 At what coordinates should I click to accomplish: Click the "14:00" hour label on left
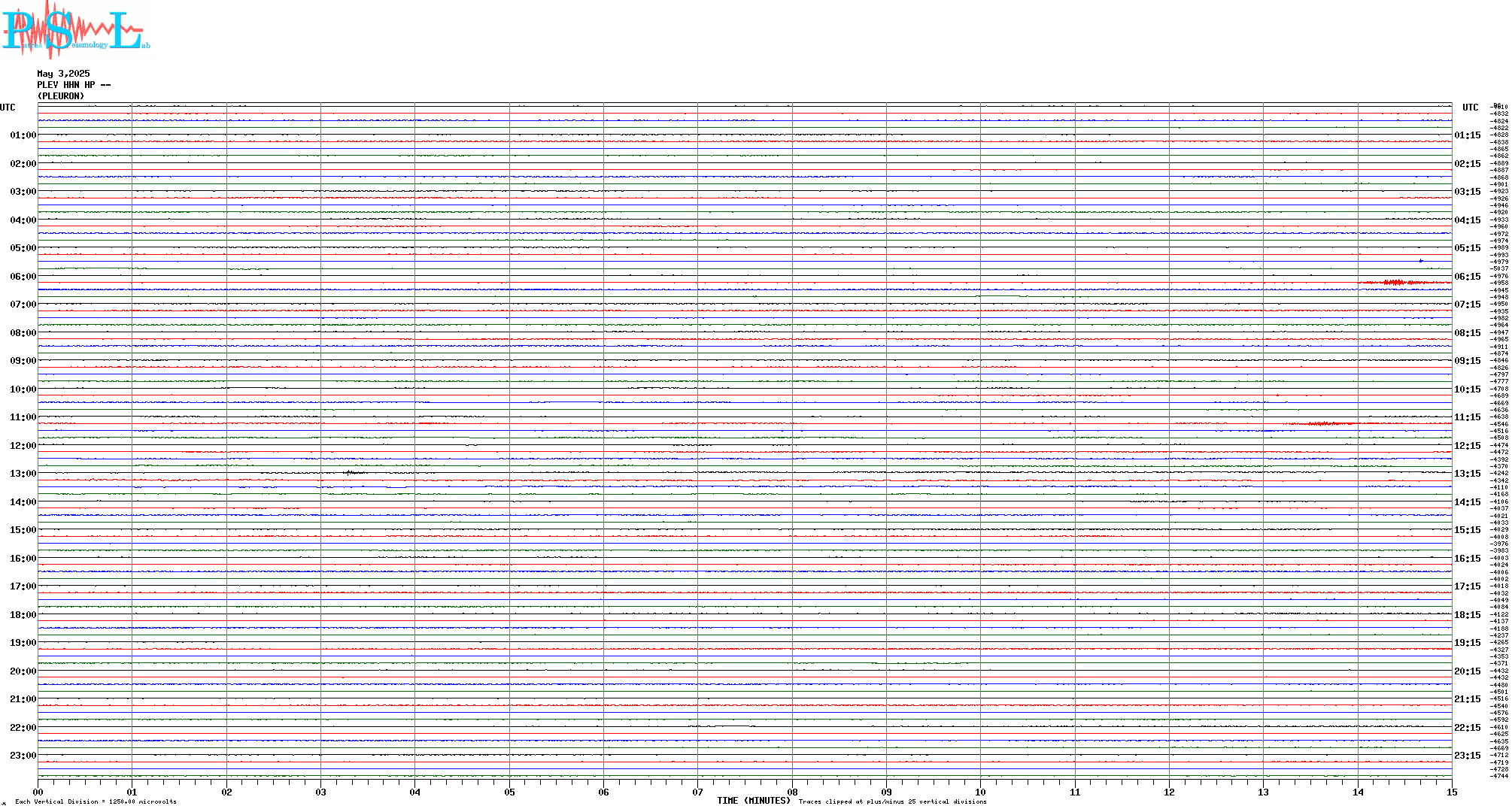[x=23, y=502]
